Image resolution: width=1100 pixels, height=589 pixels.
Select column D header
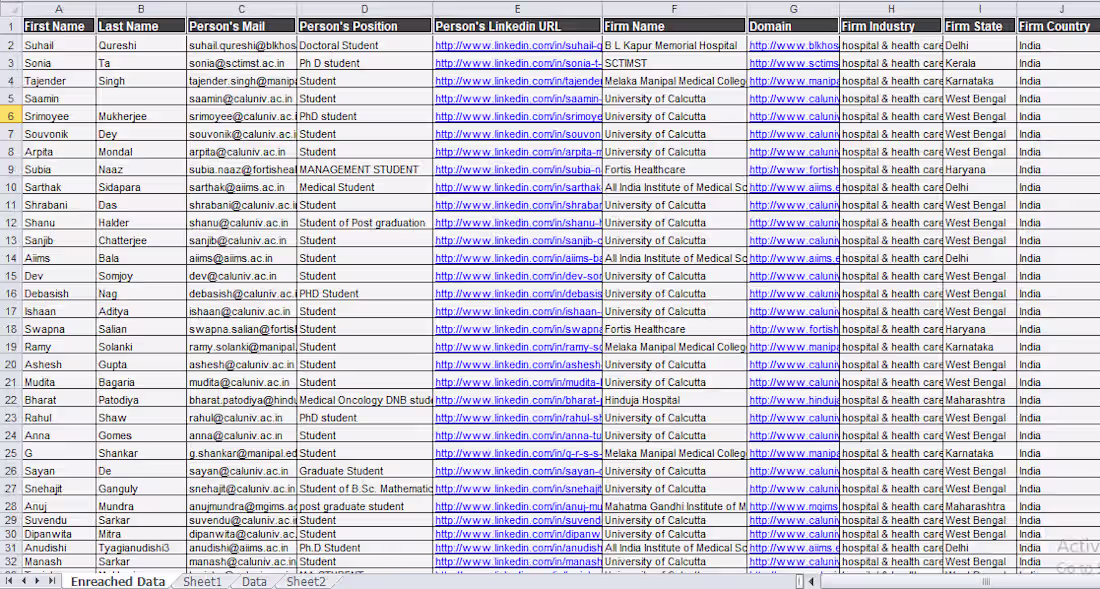point(365,8)
